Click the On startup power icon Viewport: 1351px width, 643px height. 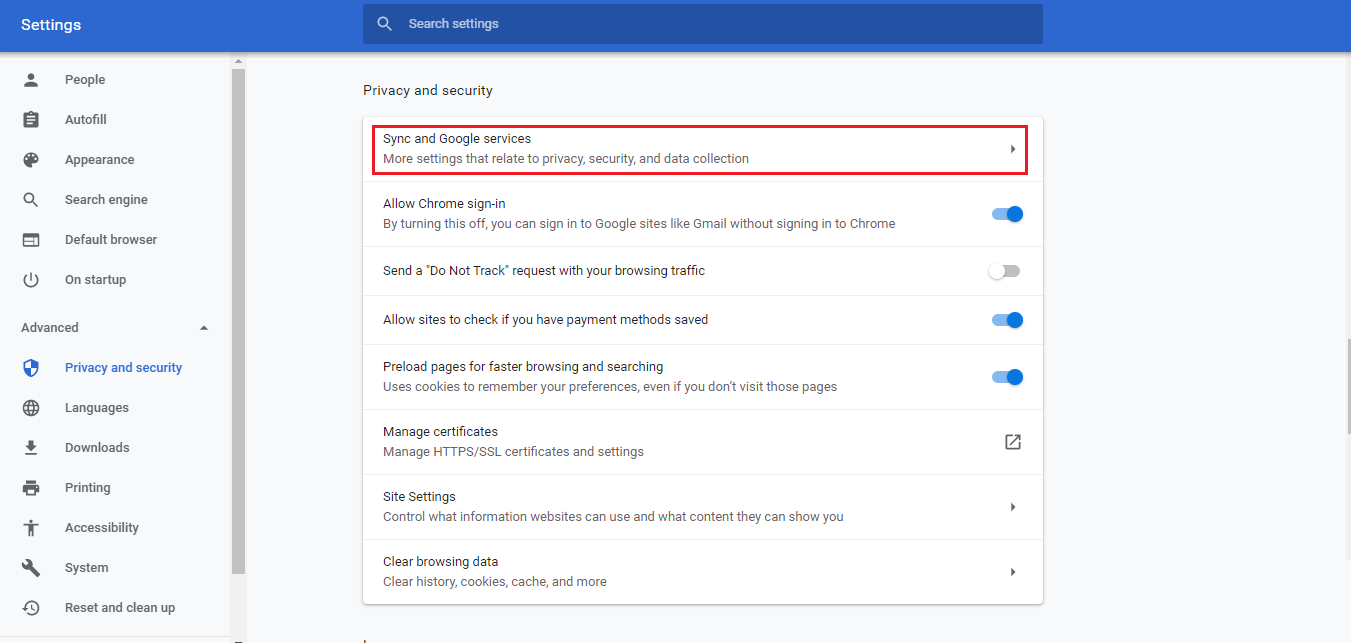click(x=31, y=280)
